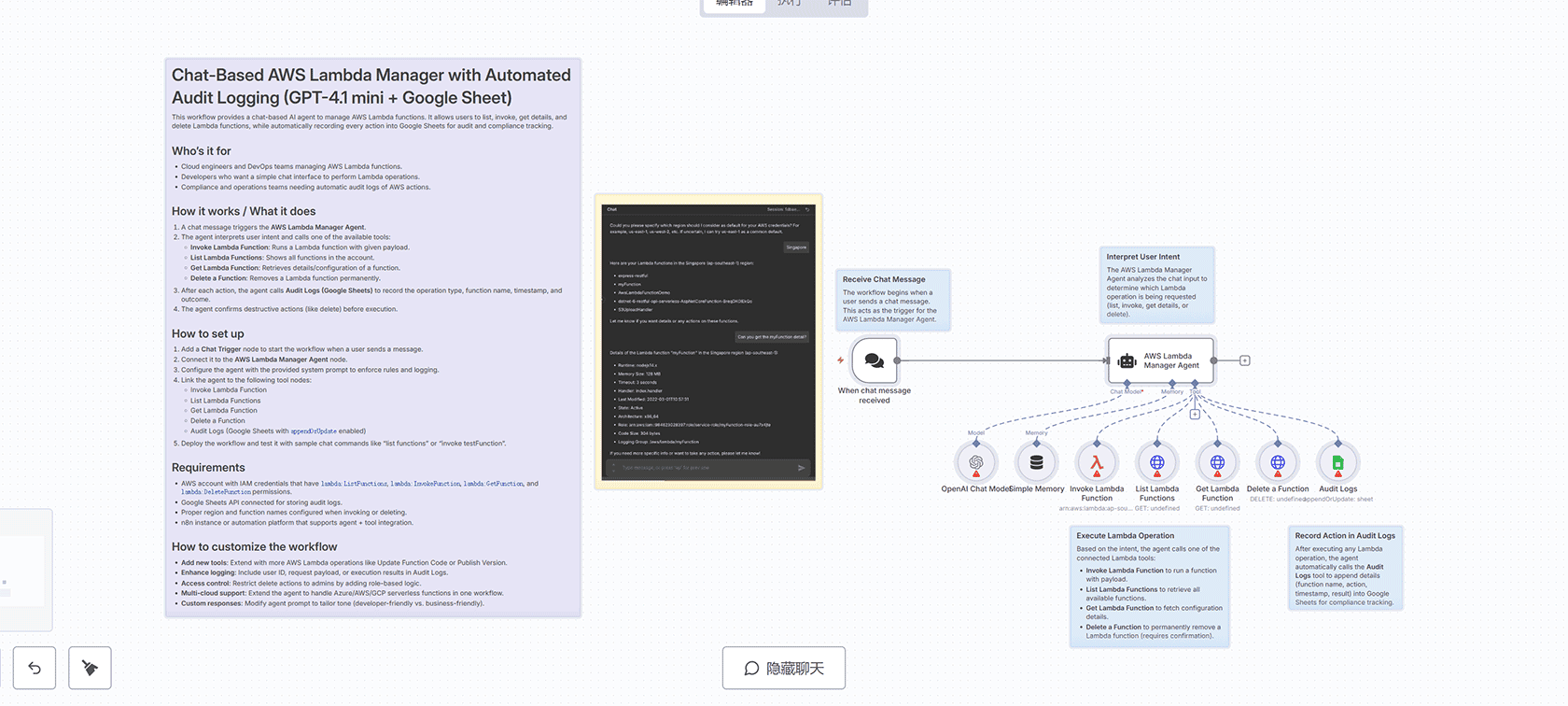The image size is (1568, 706).
Task: Click the 隐藏聊天 button
Action: (x=784, y=668)
